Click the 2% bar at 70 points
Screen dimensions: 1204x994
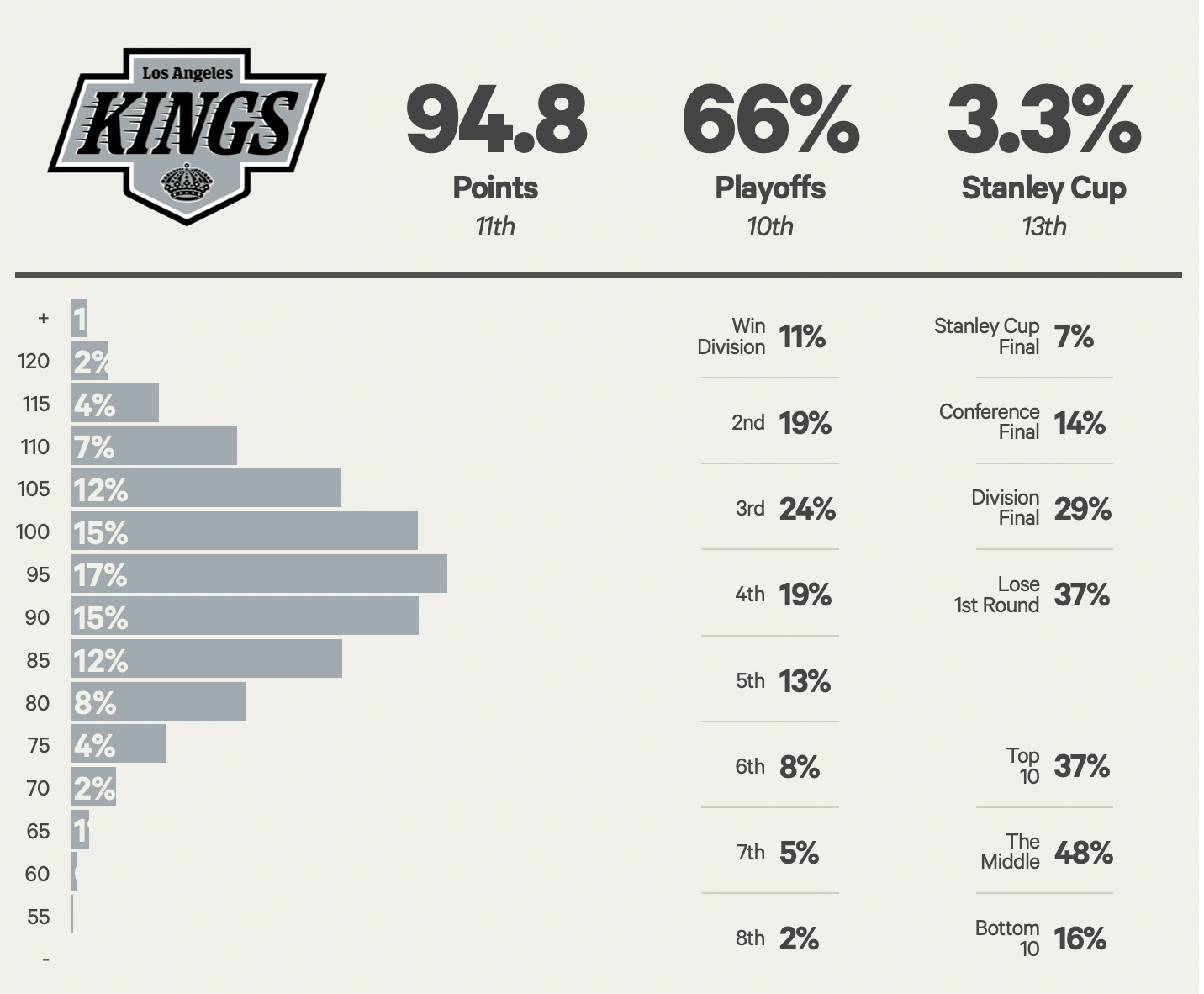[x=93, y=788]
